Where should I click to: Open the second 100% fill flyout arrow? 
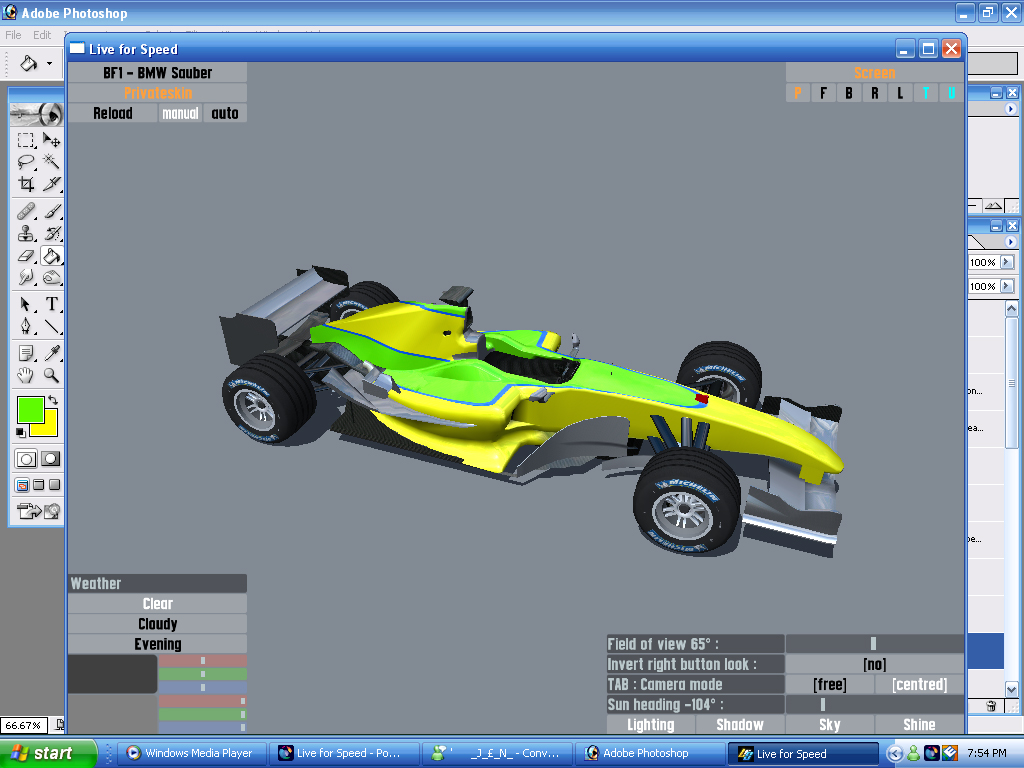click(x=1007, y=286)
